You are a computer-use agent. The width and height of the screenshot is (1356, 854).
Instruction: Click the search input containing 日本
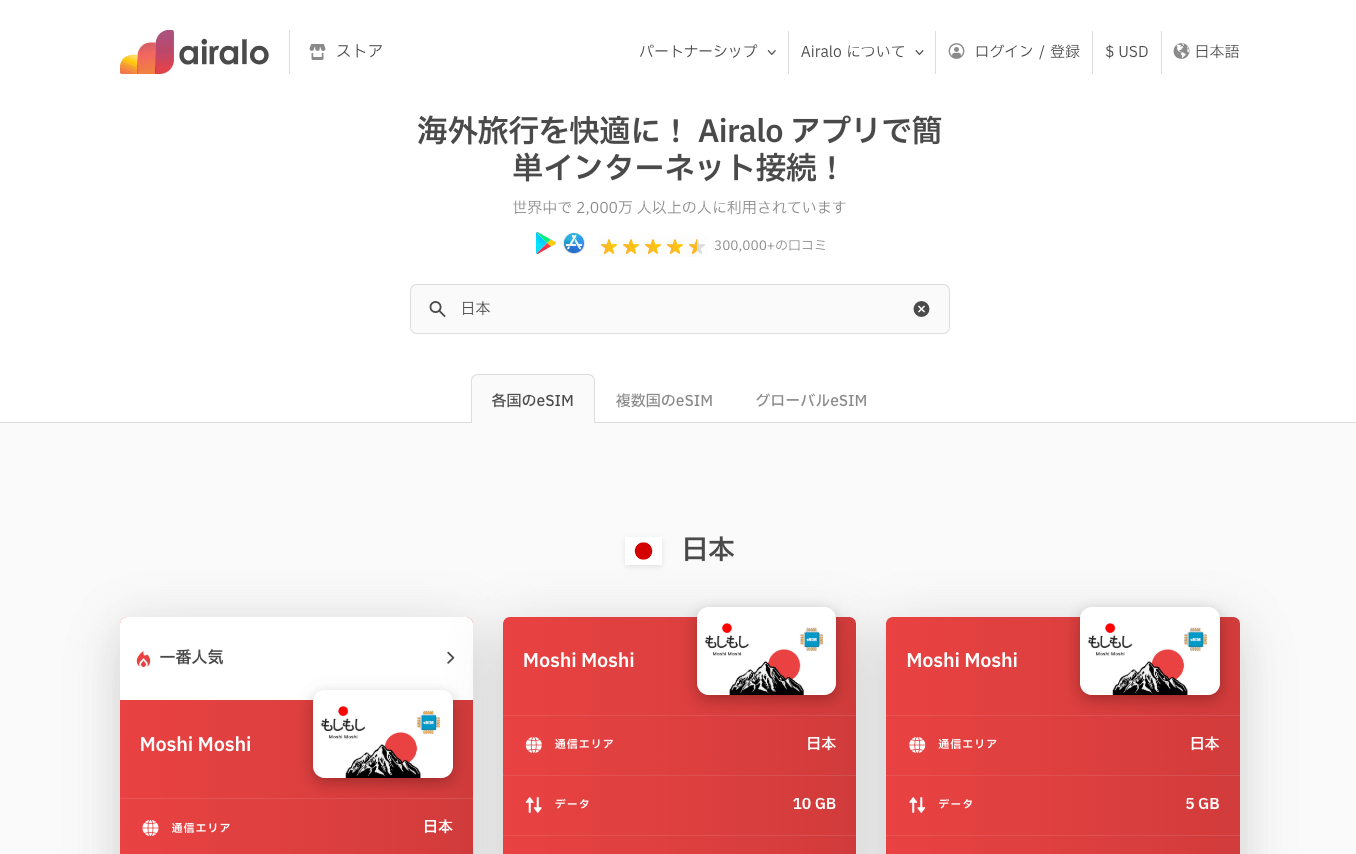click(680, 309)
